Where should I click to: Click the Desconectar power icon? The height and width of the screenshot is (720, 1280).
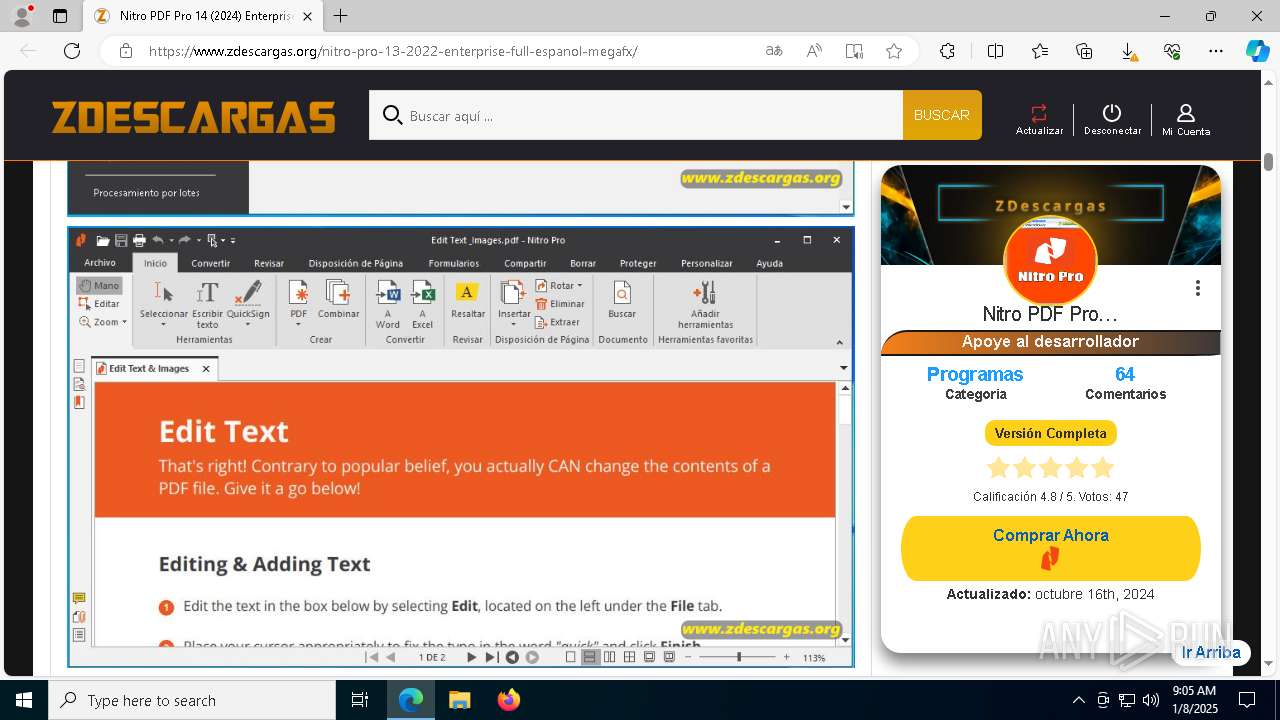[x=1112, y=113]
